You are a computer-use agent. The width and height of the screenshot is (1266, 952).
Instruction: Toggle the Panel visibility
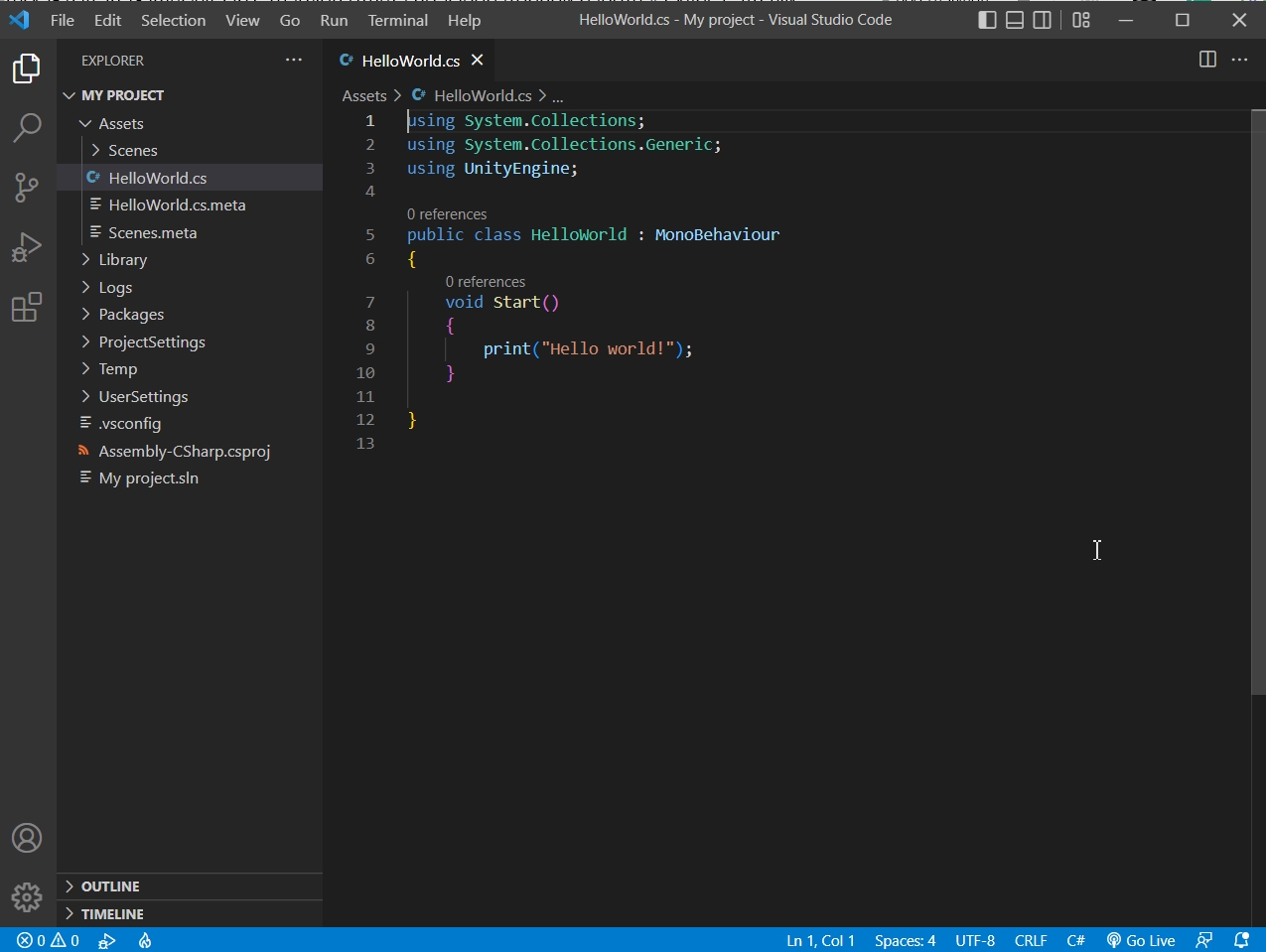point(1014,19)
